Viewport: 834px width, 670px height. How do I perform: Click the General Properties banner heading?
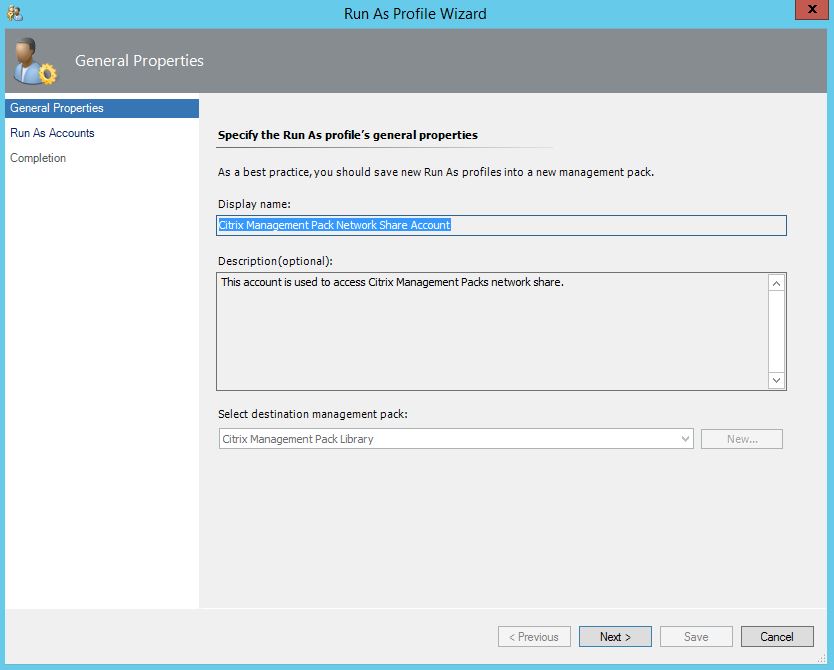139,61
